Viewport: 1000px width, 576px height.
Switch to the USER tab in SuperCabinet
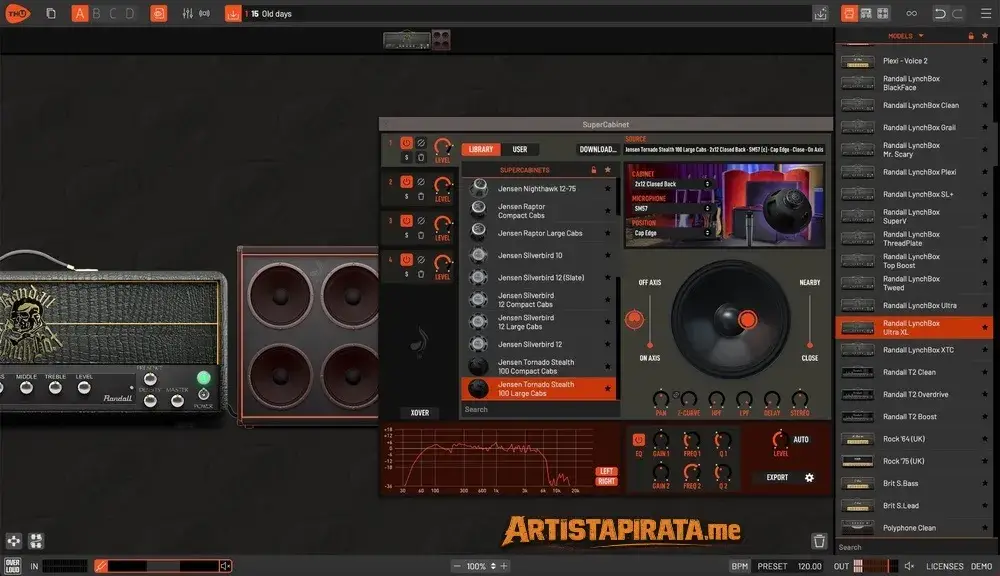click(x=520, y=149)
